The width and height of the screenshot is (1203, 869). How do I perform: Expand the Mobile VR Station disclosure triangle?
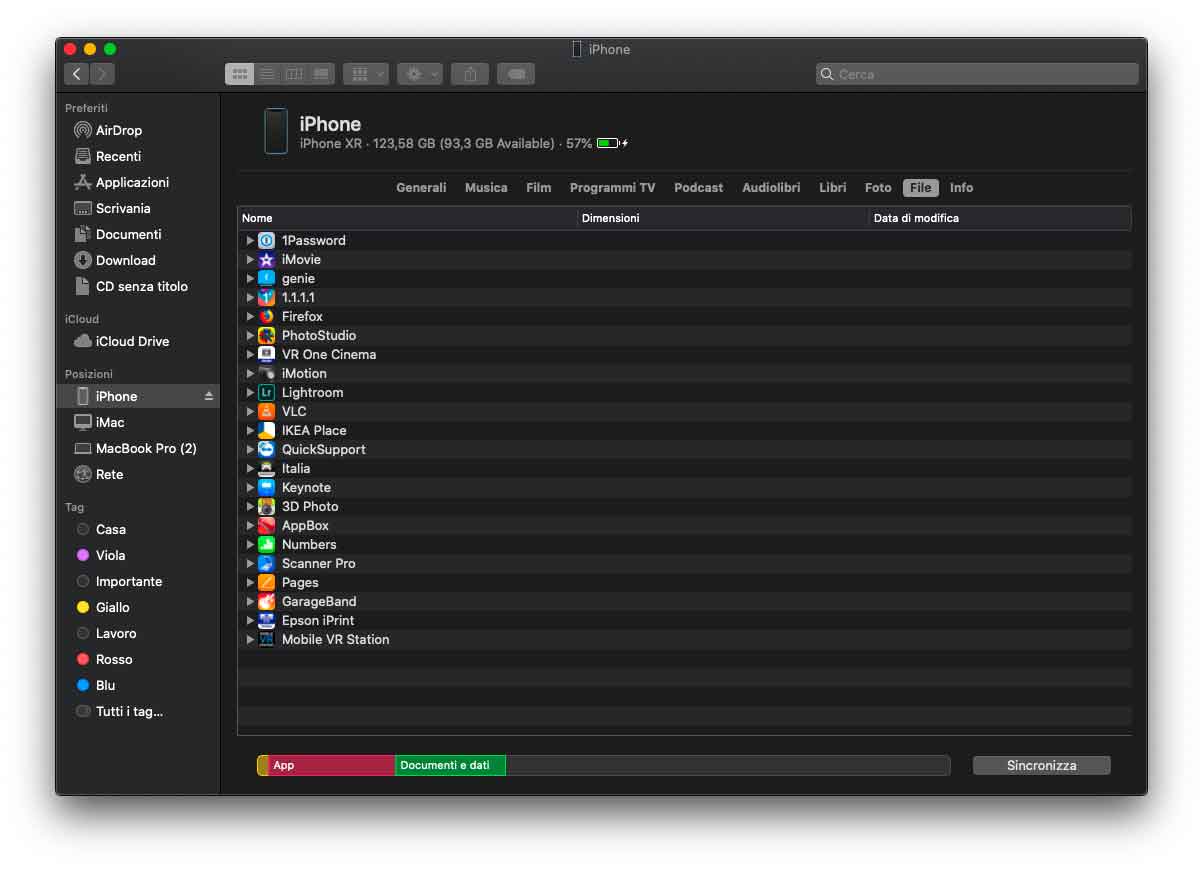tap(250, 639)
